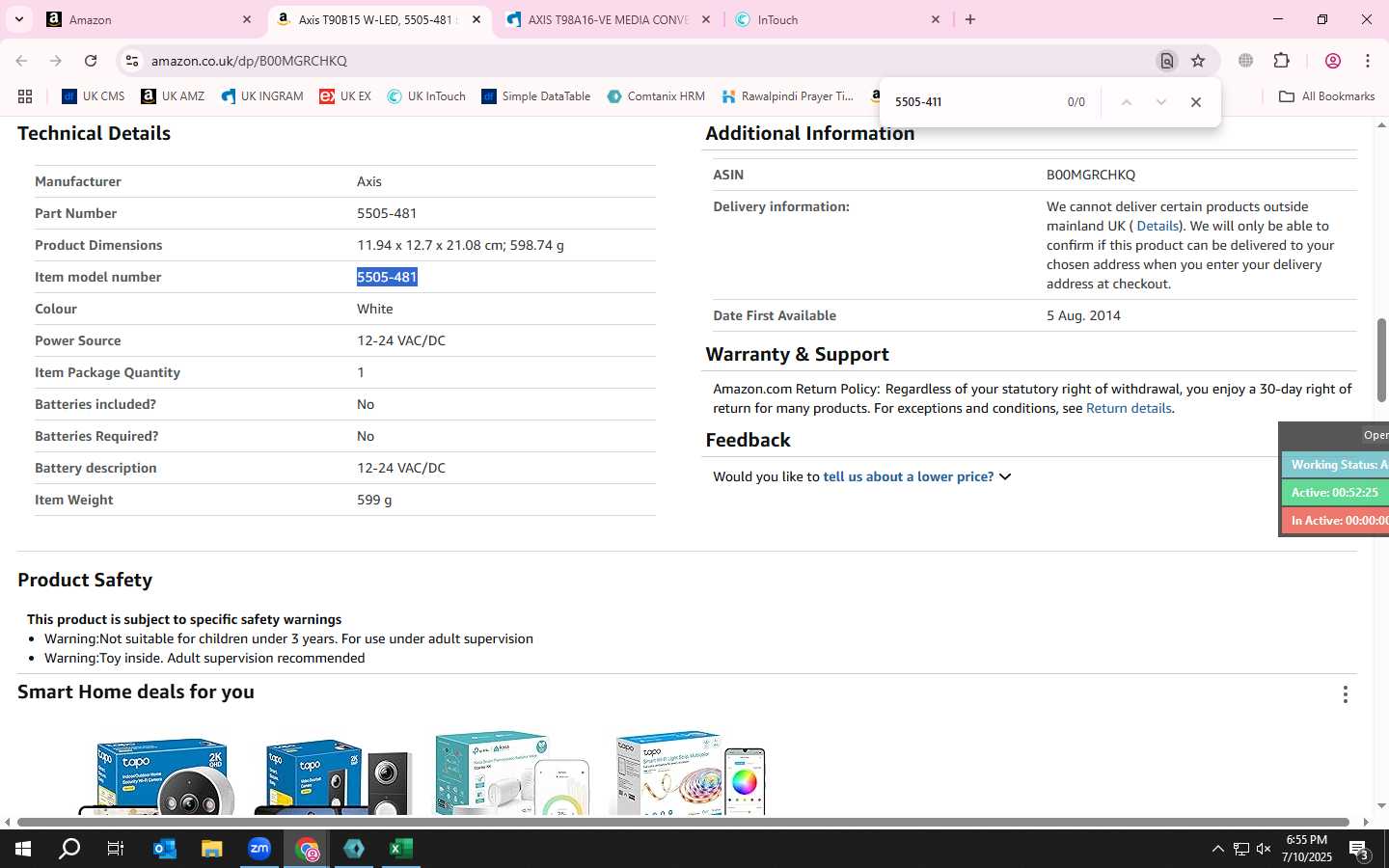Open Simple DataTable bookmark
Viewport: 1389px width, 868px height.
(536, 96)
